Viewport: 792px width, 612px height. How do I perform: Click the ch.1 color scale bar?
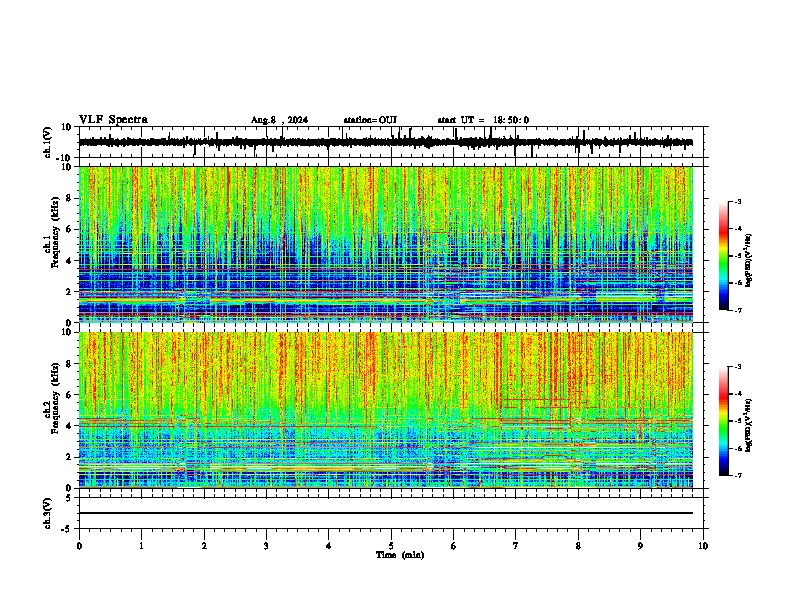724,256
